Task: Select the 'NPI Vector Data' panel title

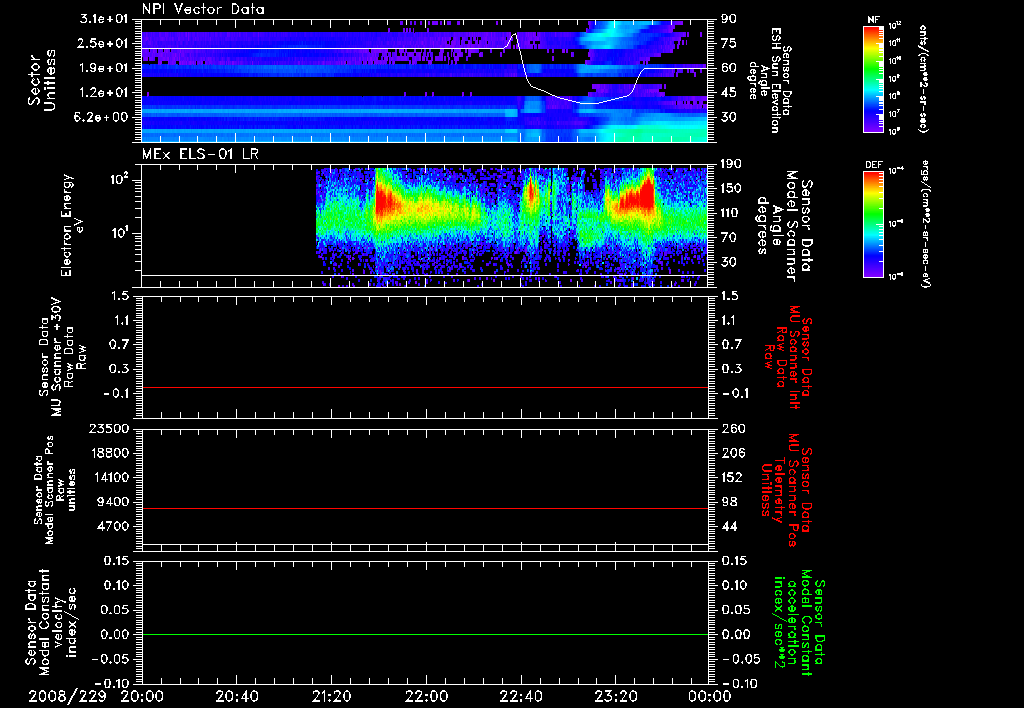Action: pos(203,9)
